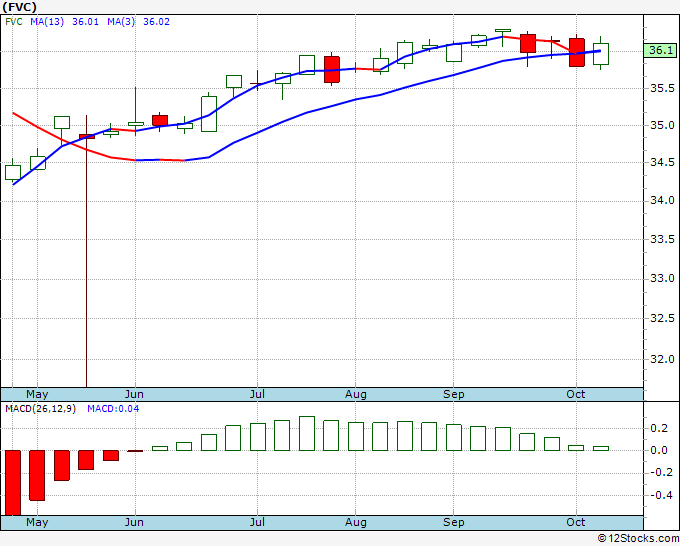Image resolution: width=680 pixels, height=546 pixels.
Task: Click Jun on the MACD panel axis
Action: 134,522
